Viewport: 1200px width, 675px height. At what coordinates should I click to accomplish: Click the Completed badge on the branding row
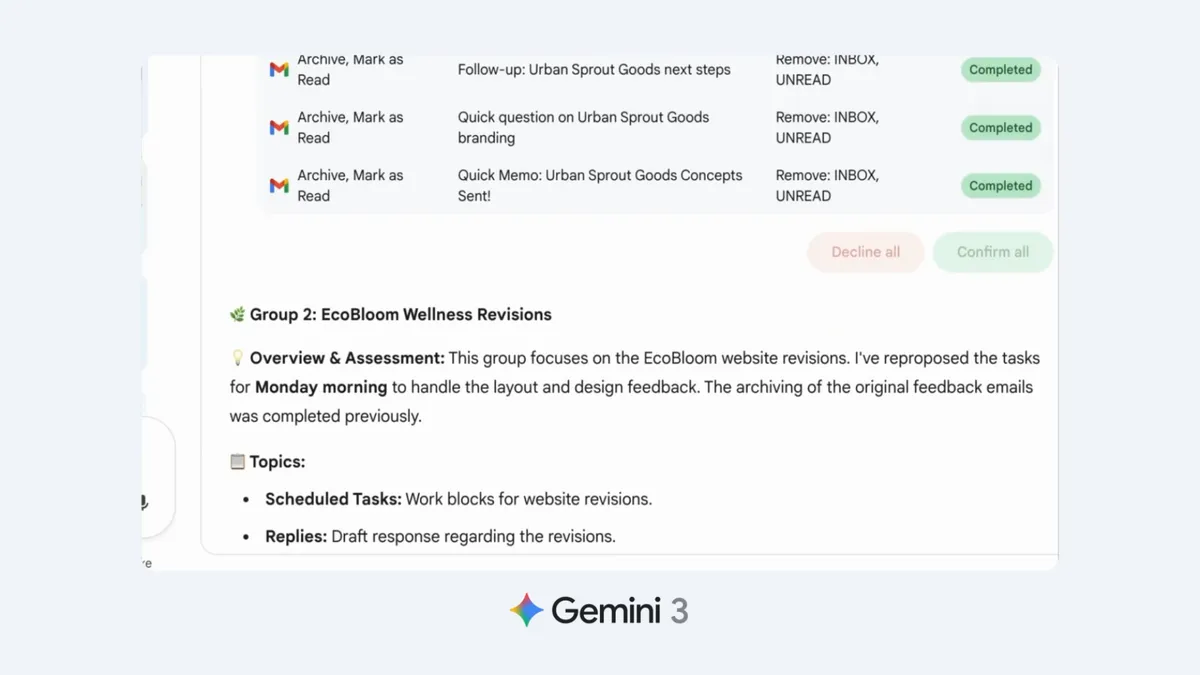[x=1000, y=127]
